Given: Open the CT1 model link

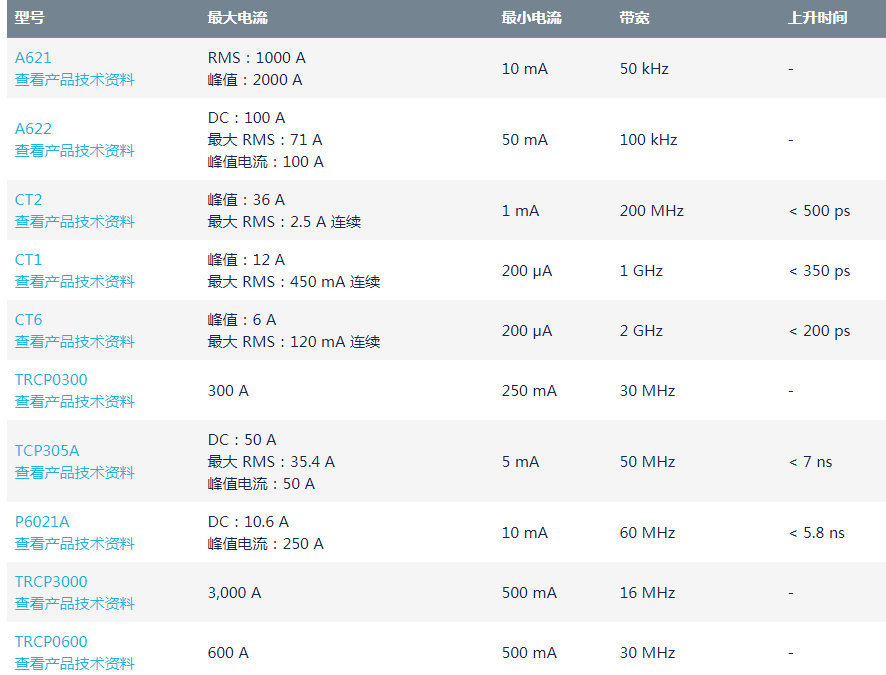Looking at the screenshot, I should [28, 260].
